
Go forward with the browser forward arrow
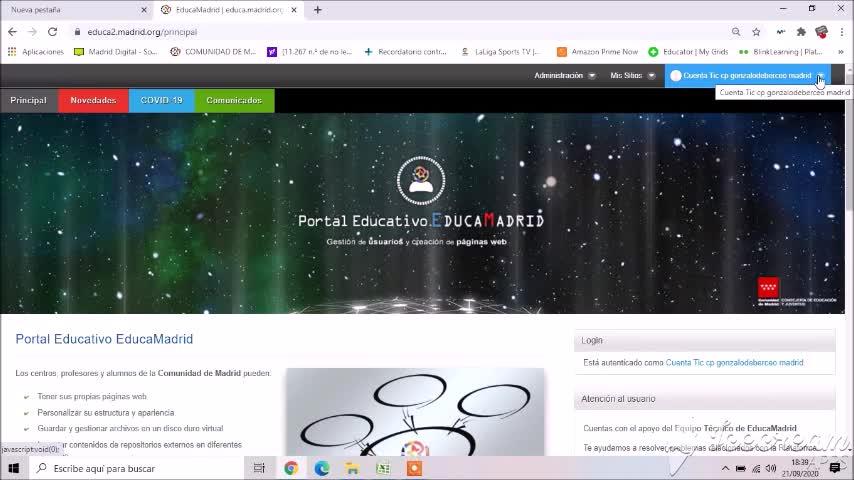[x=32, y=32]
